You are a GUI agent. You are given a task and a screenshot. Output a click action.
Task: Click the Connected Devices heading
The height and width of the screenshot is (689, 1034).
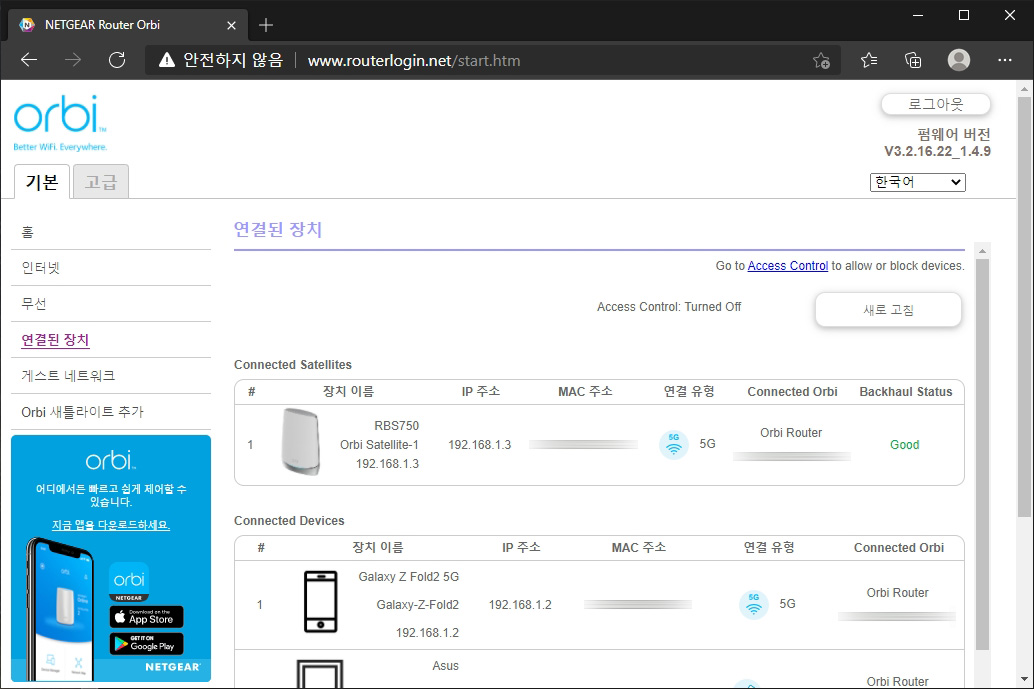(289, 521)
